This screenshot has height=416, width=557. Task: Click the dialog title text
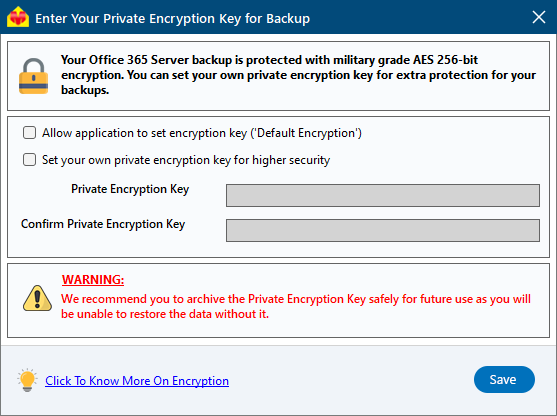click(172, 18)
